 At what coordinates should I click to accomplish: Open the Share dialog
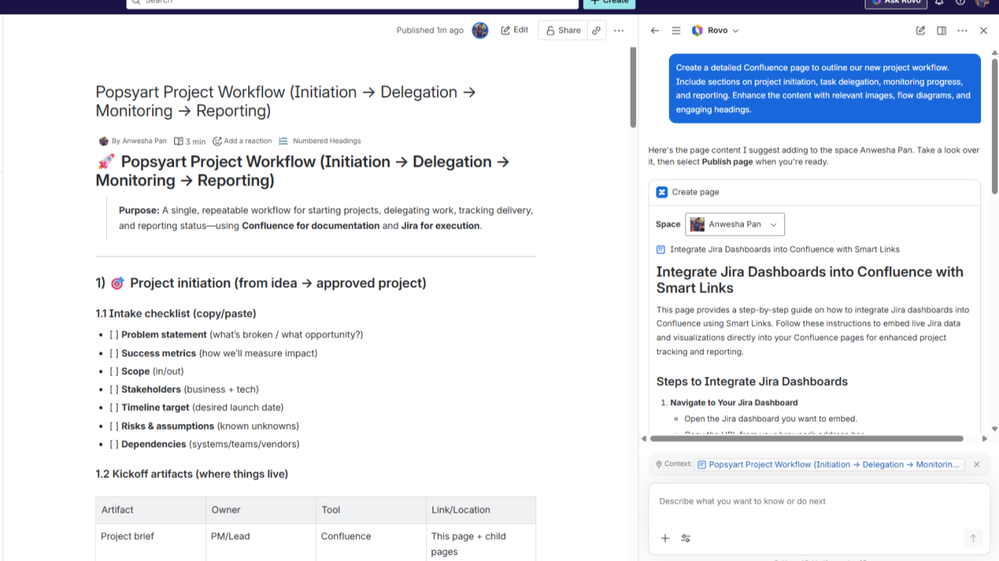[563, 30]
